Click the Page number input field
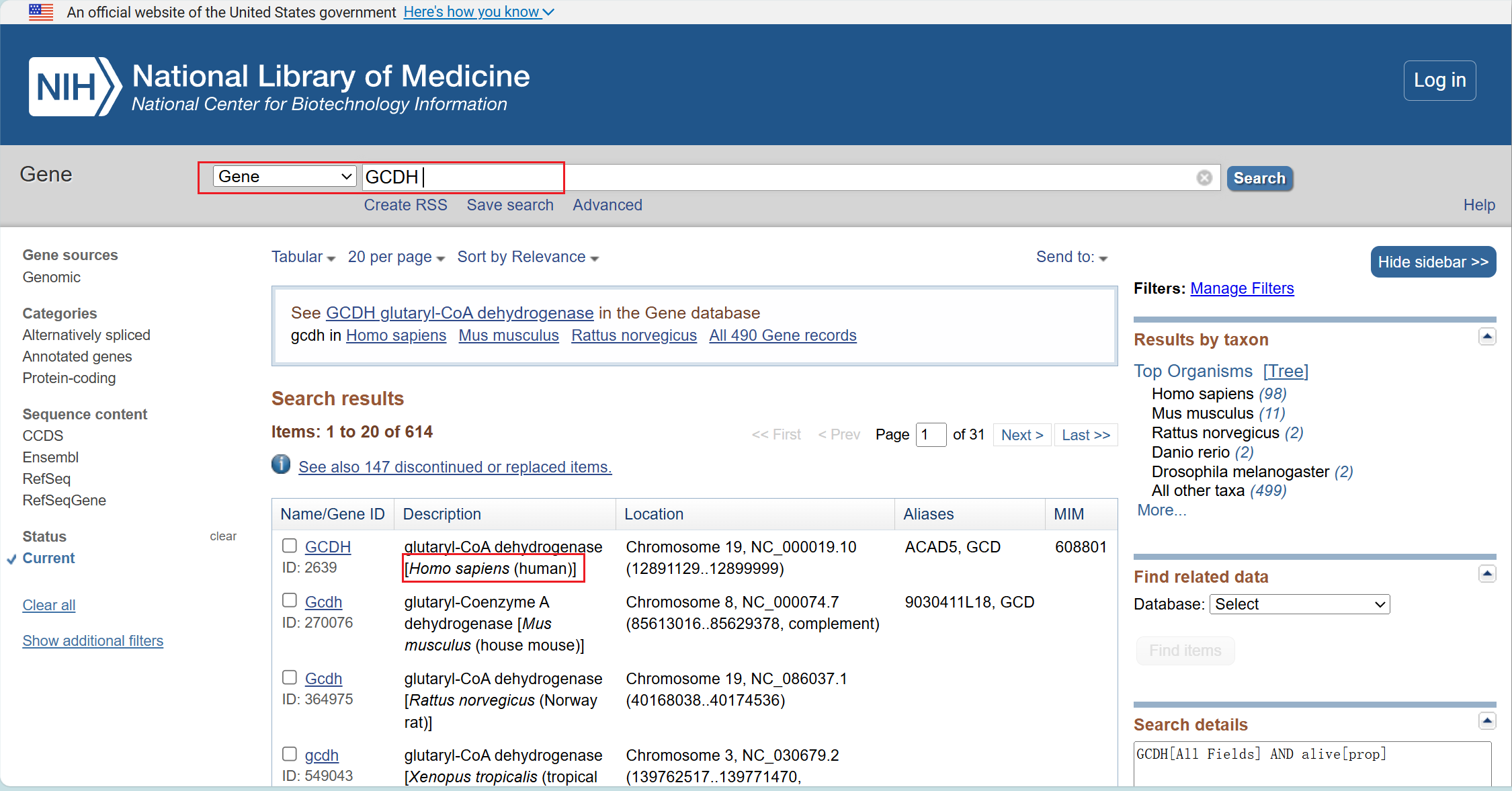This screenshot has width=1512, height=791. pos(930,435)
